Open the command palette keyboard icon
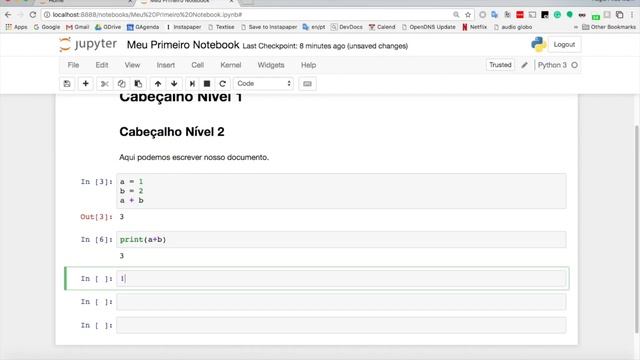Image resolution: width=640 pixels, height=360 pixels. (x=307, y=84)
